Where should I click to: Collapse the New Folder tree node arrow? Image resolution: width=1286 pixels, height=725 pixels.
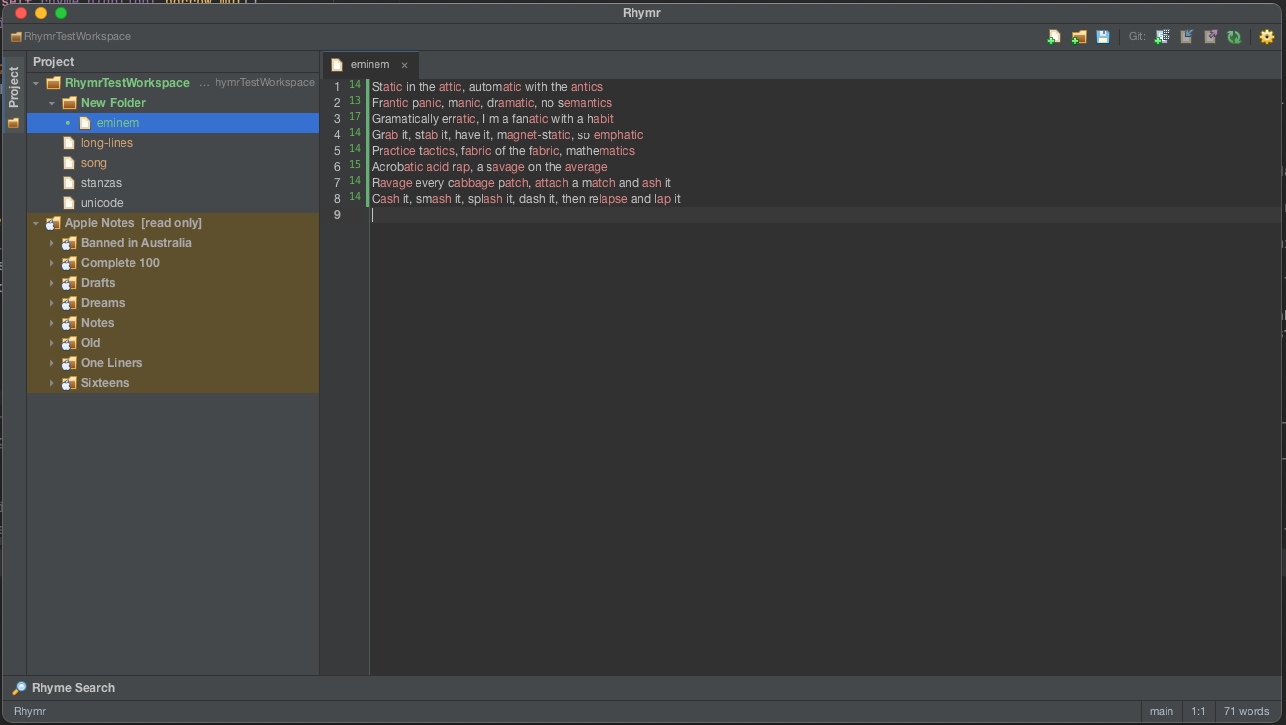click(52, 103)
